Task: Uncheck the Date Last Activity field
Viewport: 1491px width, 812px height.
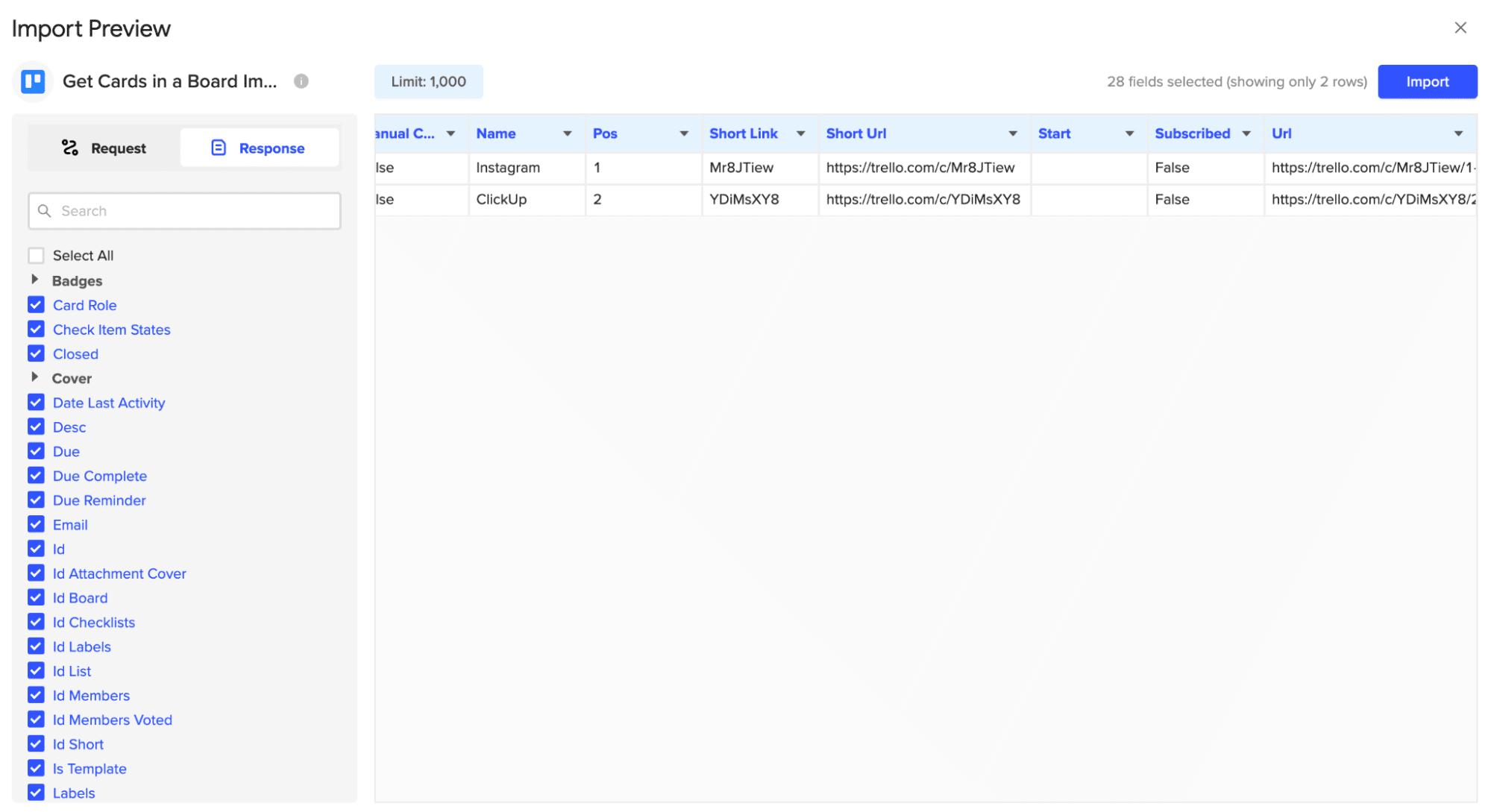Action: (x=36, y=403)
